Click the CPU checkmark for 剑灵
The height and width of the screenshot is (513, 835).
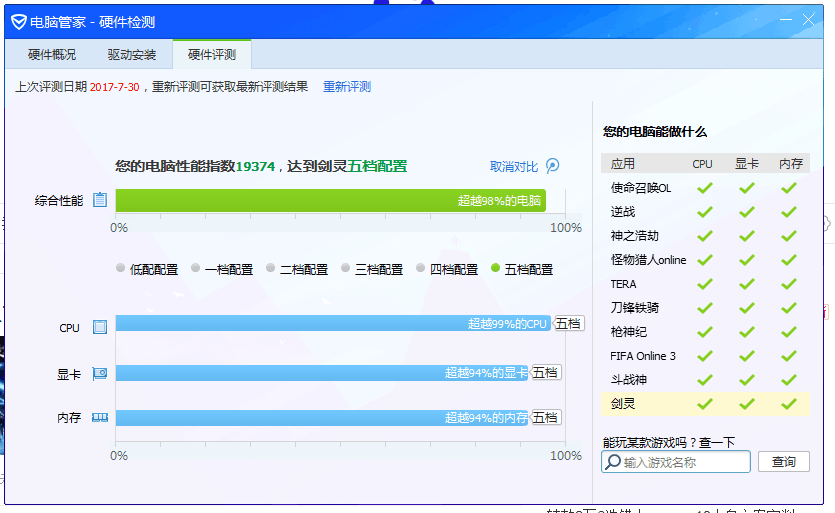pyautogui.click(x=705, y=404)
